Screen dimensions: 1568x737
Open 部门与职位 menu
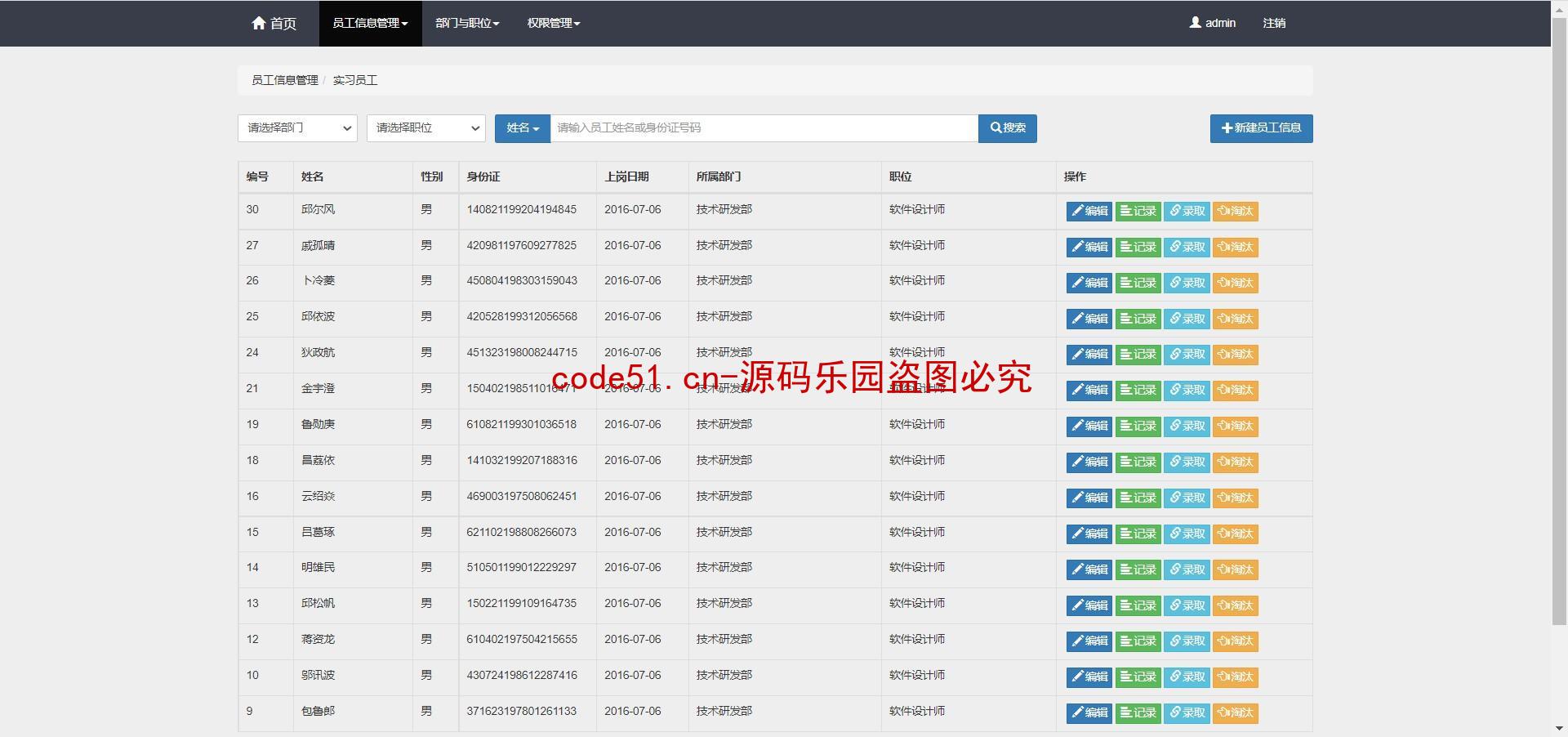pyautogui.click(x=467, y=23)
